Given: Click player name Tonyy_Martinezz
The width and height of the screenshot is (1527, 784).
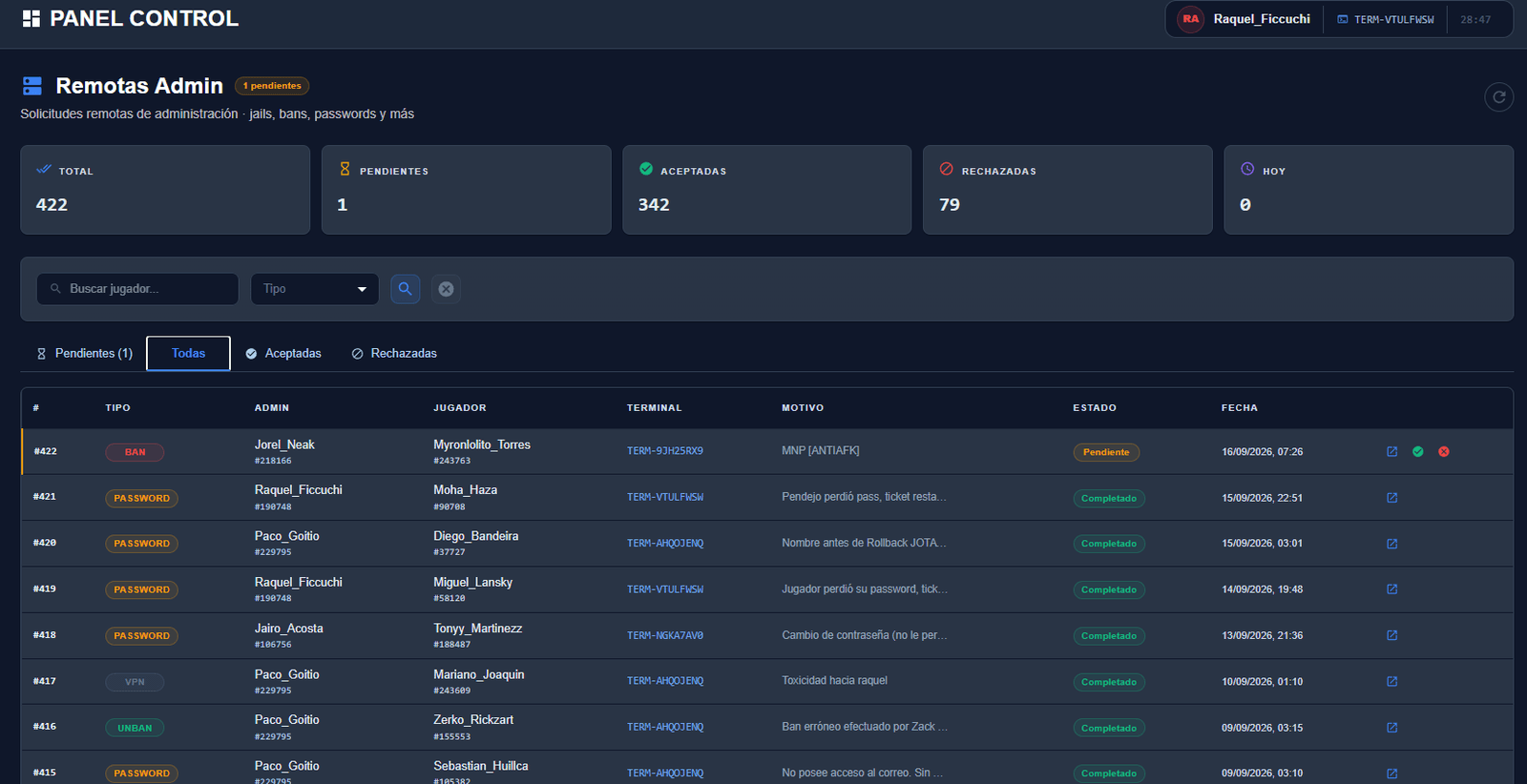Looking at the screenshot, I should coord(478,629).
